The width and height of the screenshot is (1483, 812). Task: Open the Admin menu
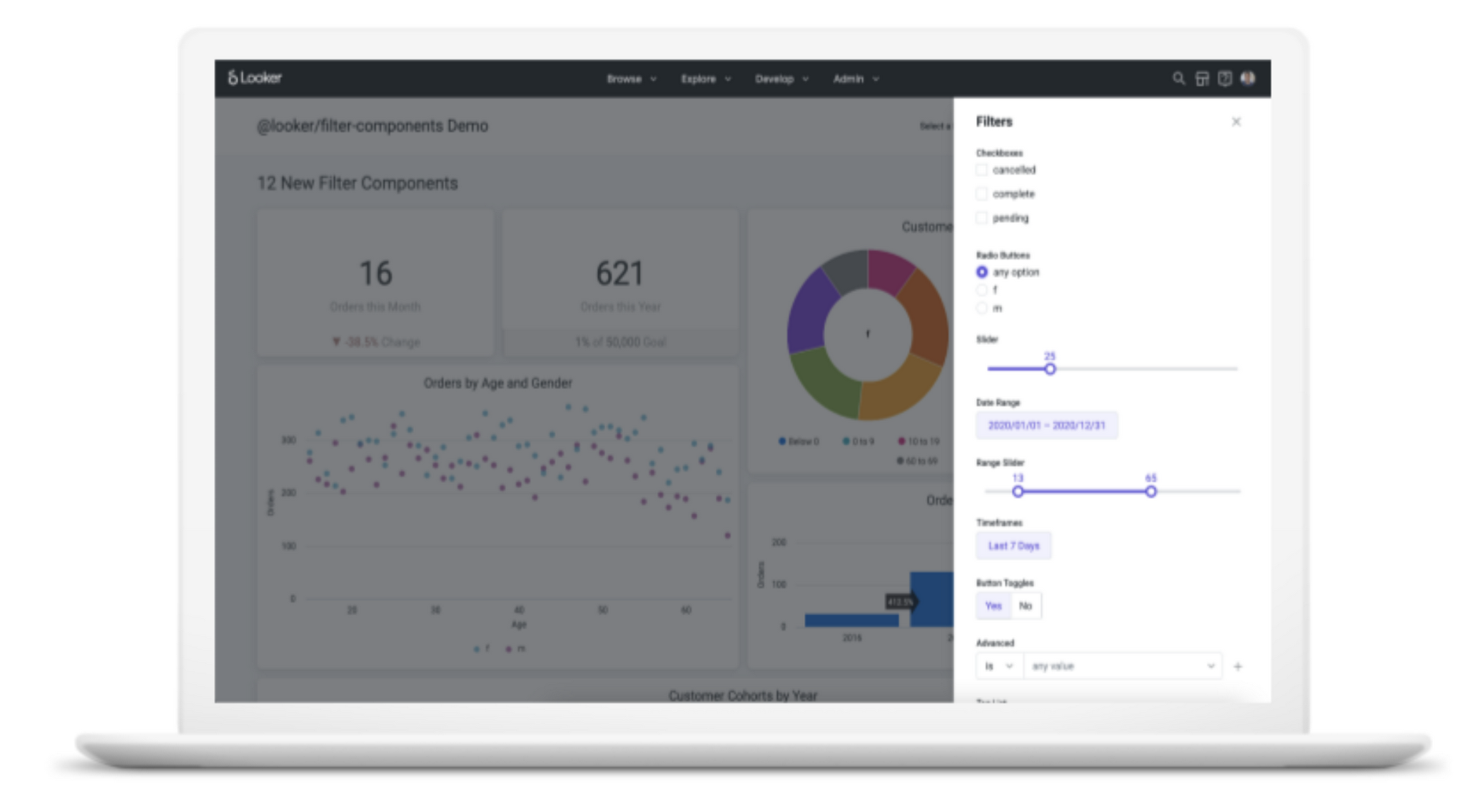[855, 79]
